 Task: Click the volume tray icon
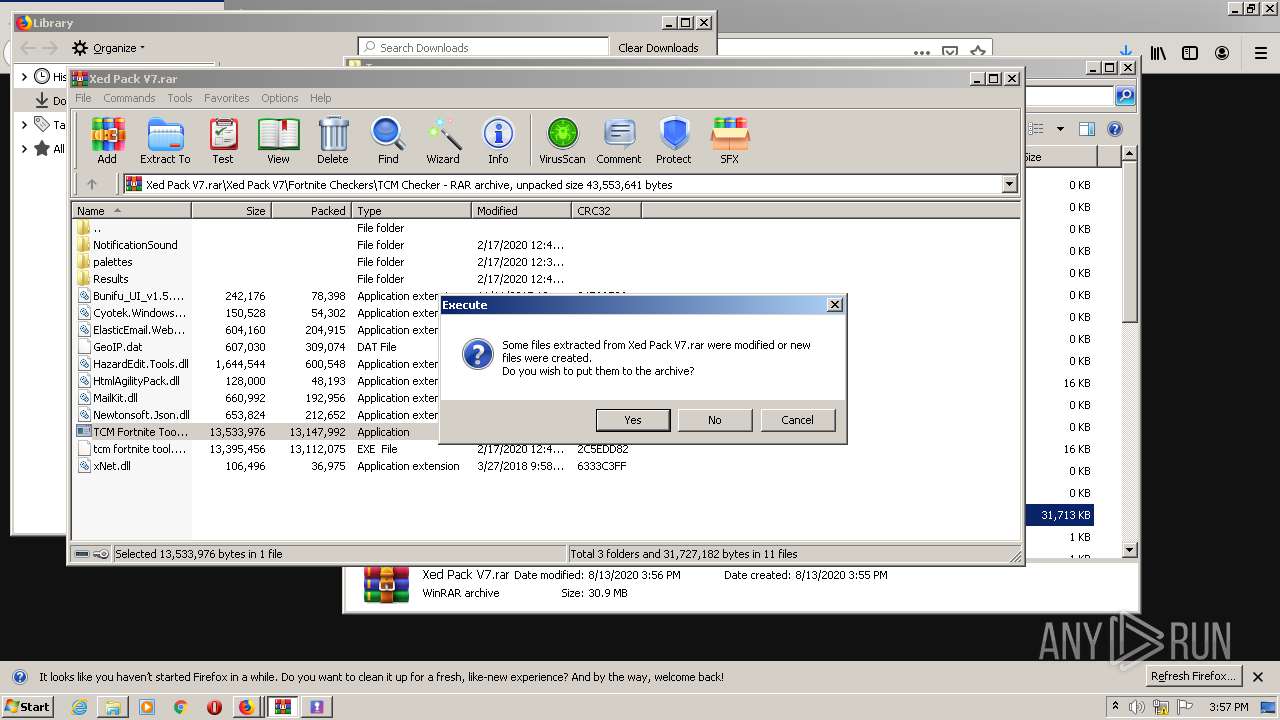(x=1137, y=707)
